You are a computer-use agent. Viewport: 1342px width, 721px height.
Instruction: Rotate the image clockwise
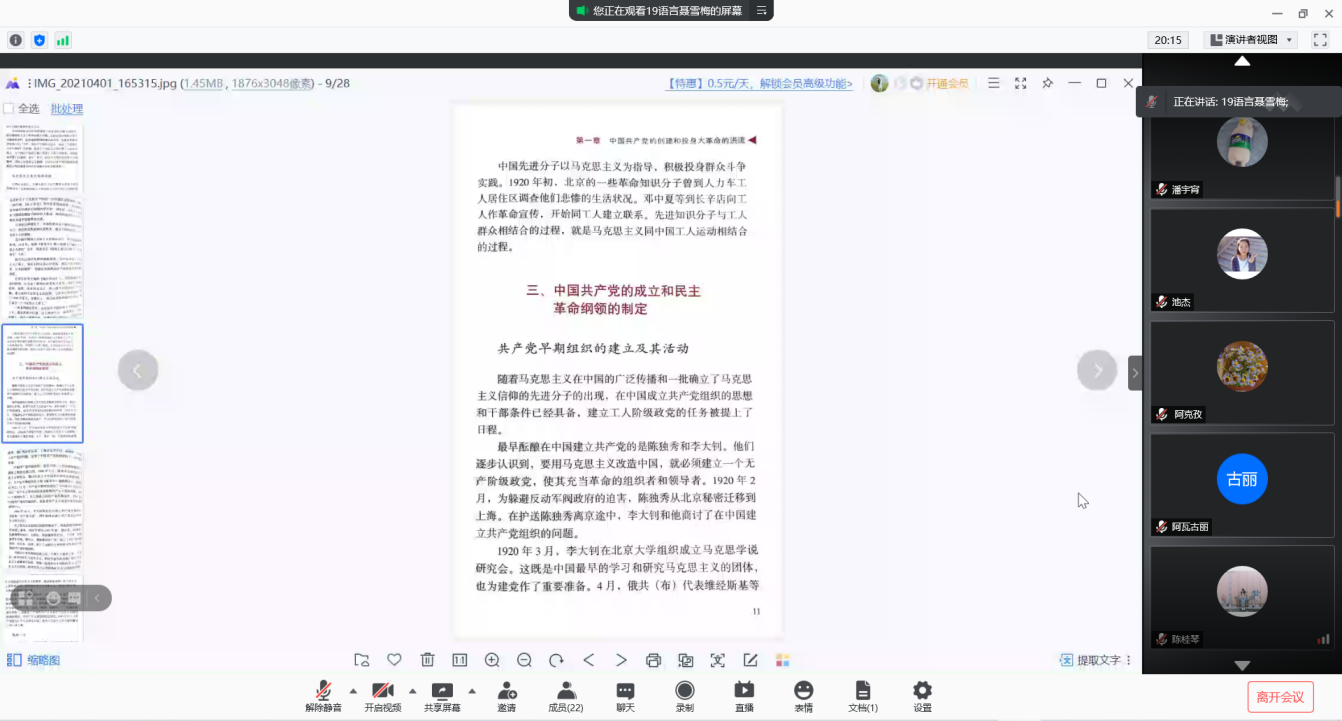click(556, 660)
